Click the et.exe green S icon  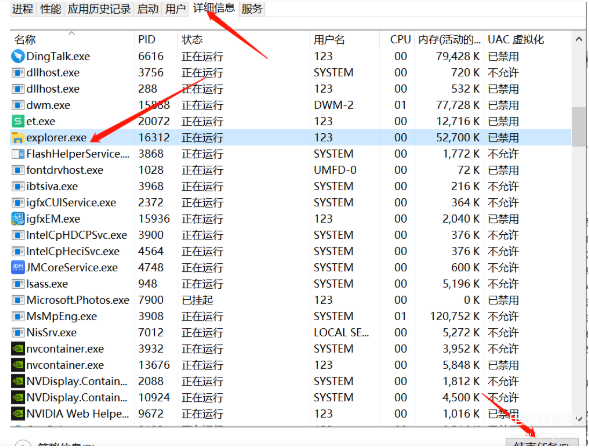tap(18, 121)
